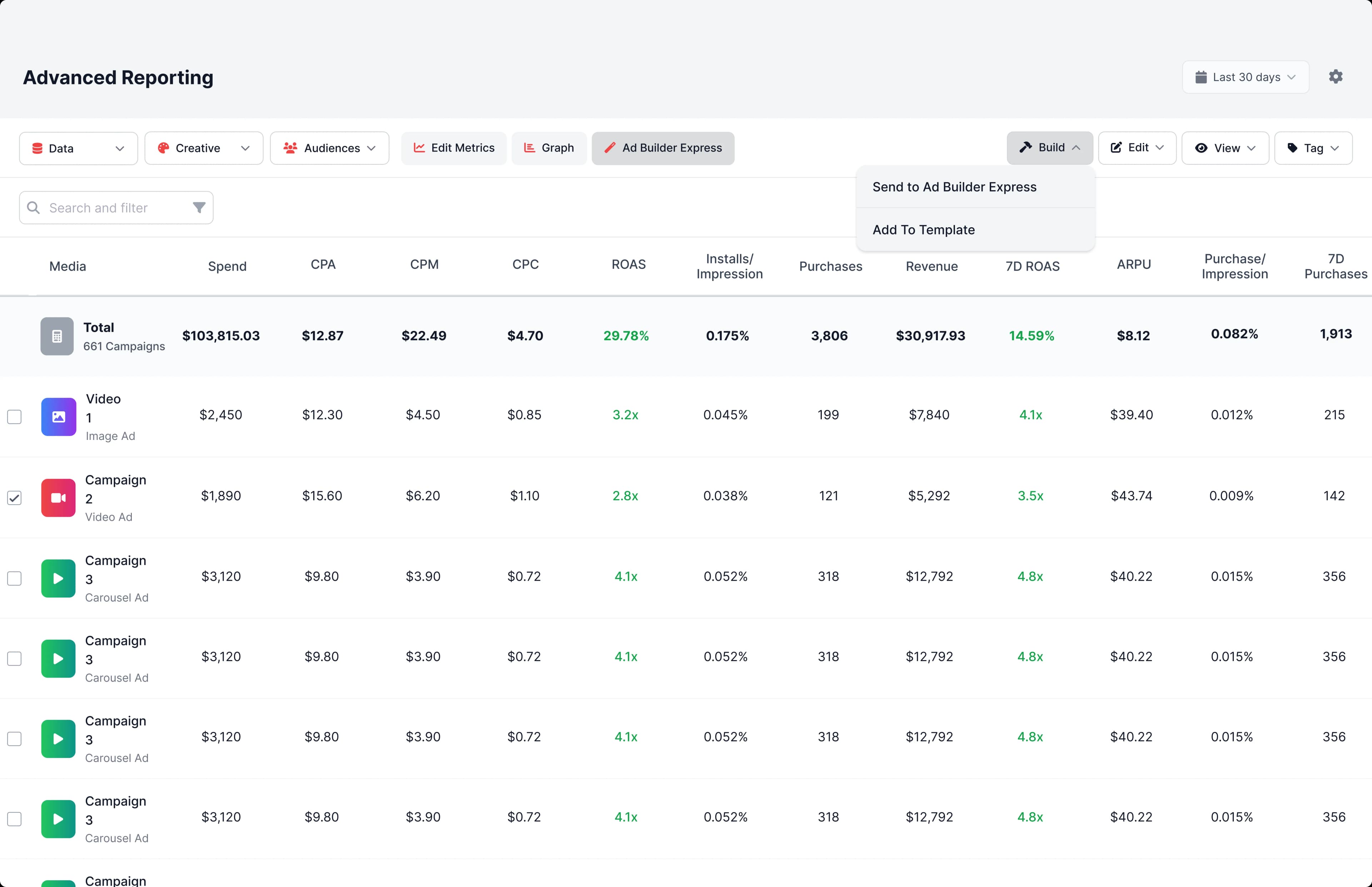The width and height of the screenshot is (1372, 887).
Task: Choose Add To Template from menu
Action: 924,229
